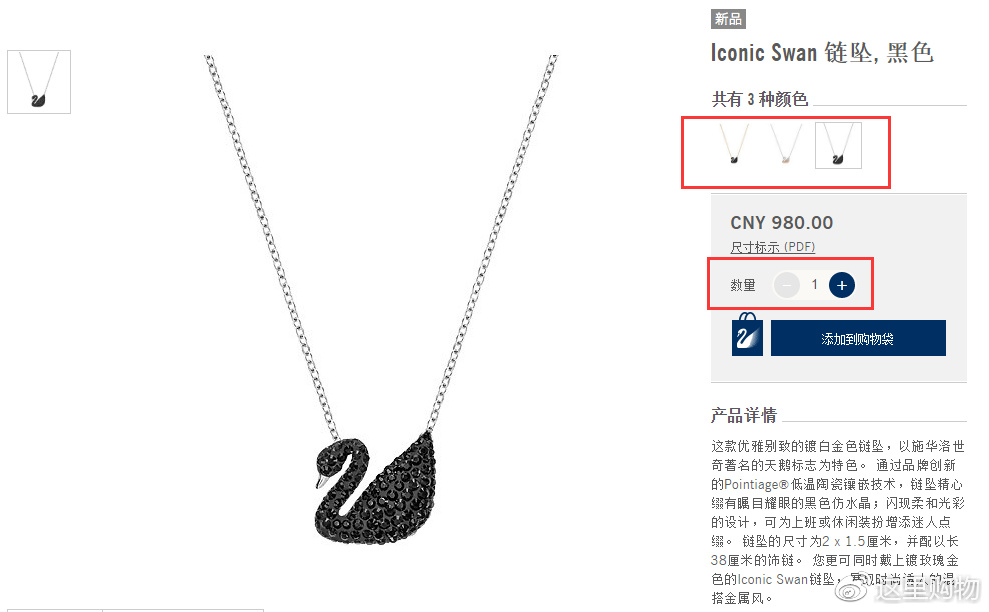Viewport: 989px width, 612px height.
Task: Click the 数量 quantity label
Action: pos(742,285)
